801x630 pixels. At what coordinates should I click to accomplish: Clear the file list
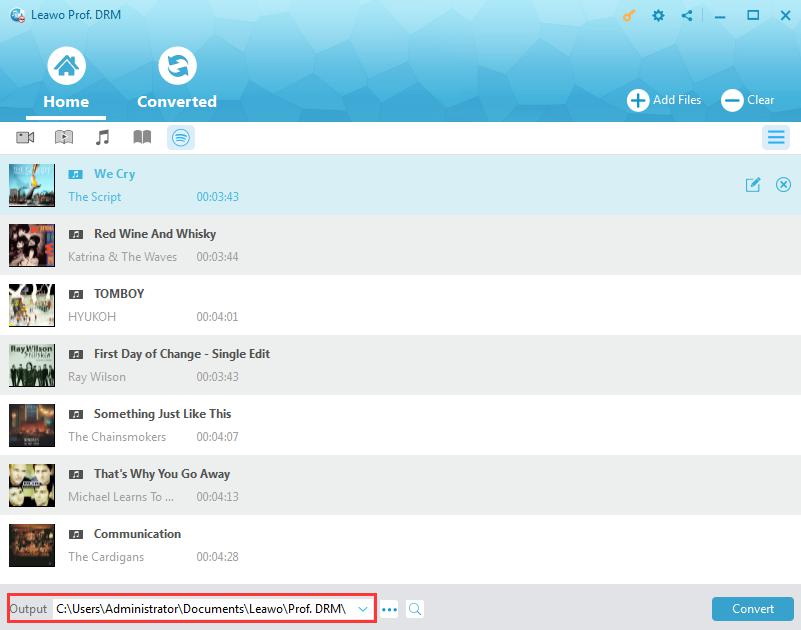748,100
